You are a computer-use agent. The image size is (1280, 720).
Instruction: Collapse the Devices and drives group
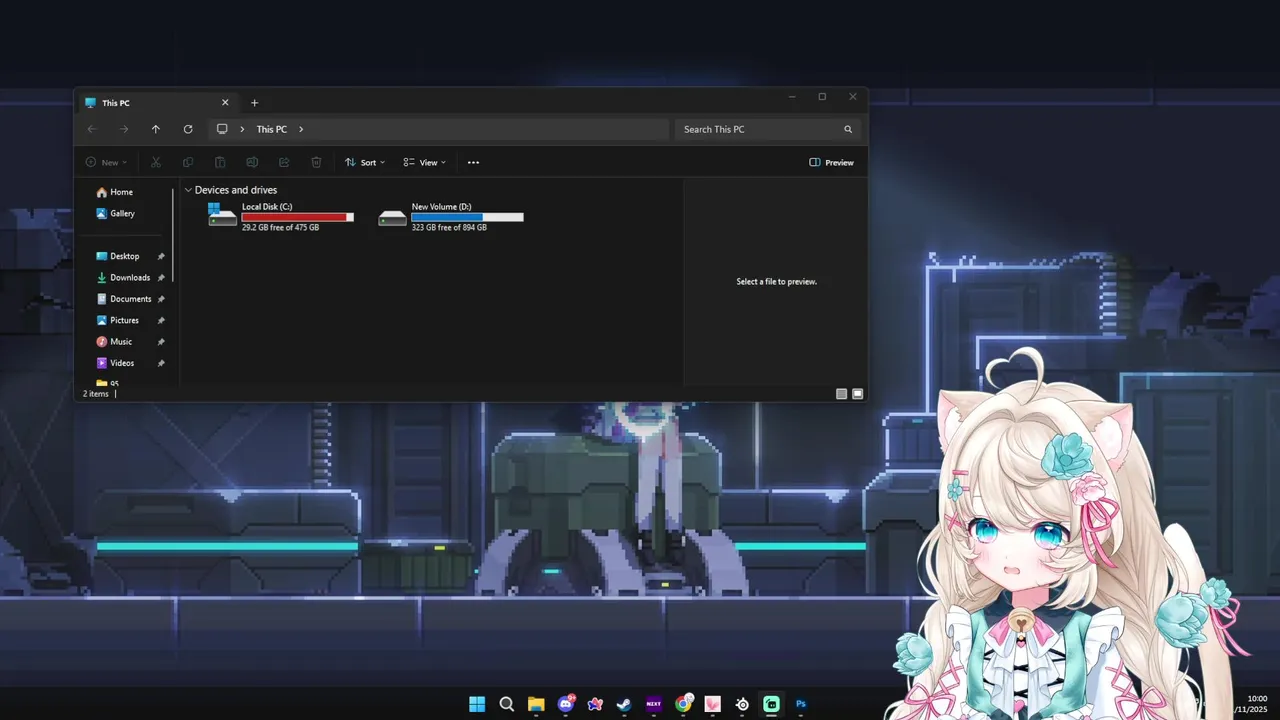tap(188, 190)
